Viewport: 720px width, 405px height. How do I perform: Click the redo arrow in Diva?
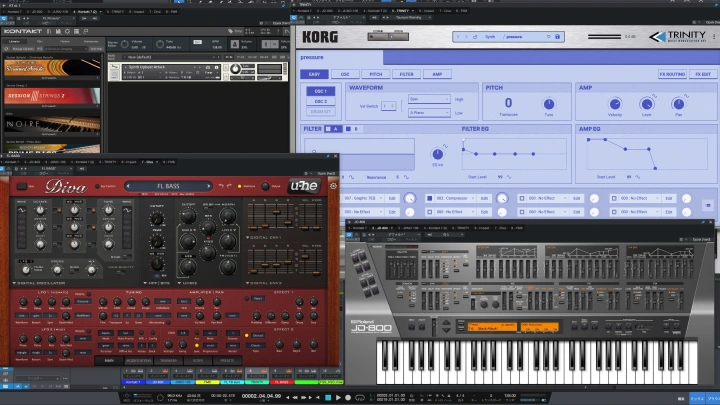[x=230, y=186]
